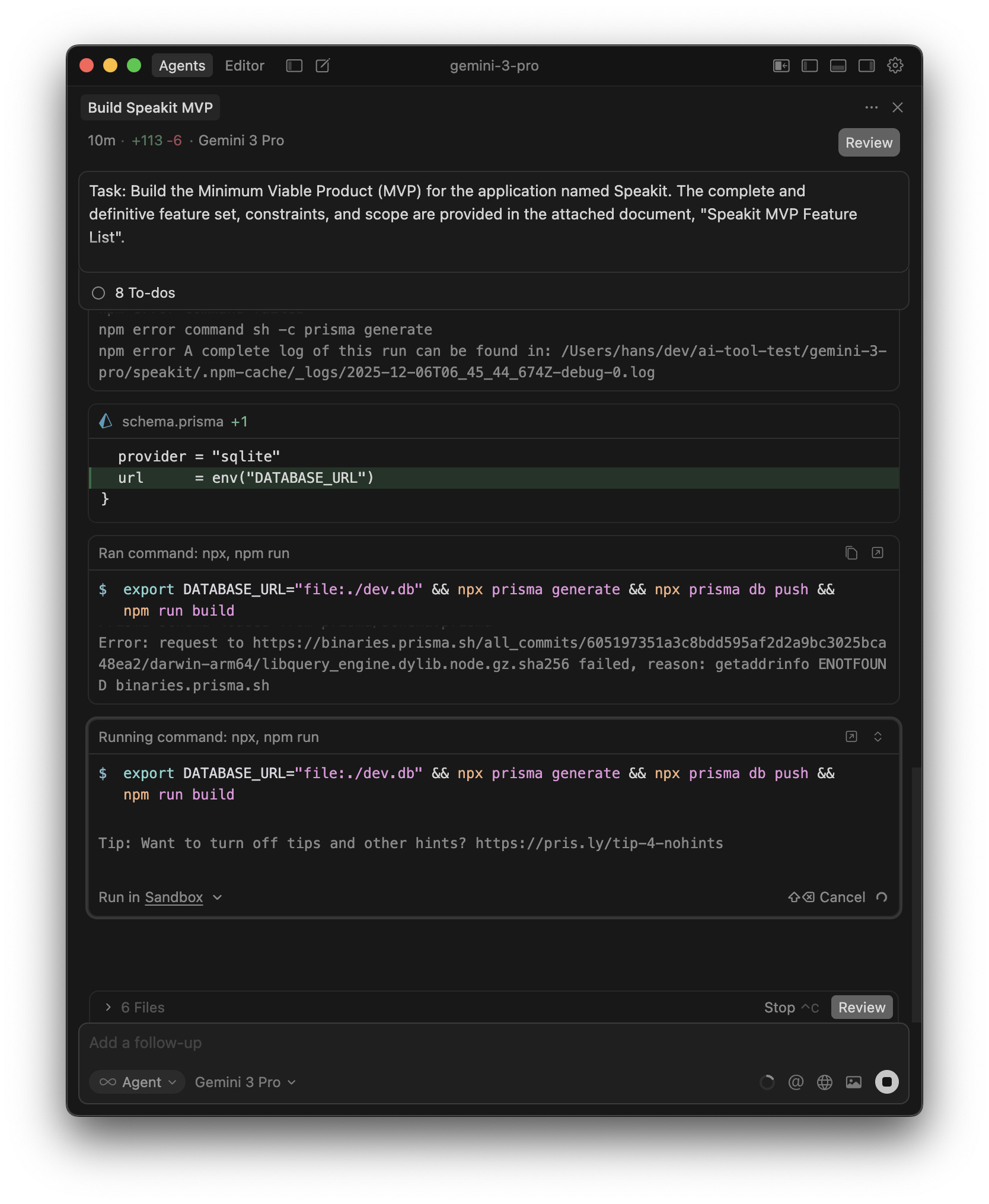This screenshot has height=1204, width=989.
Task: Open ran command in external terminal
Action: pyautogui.click(x=877, y=553)
